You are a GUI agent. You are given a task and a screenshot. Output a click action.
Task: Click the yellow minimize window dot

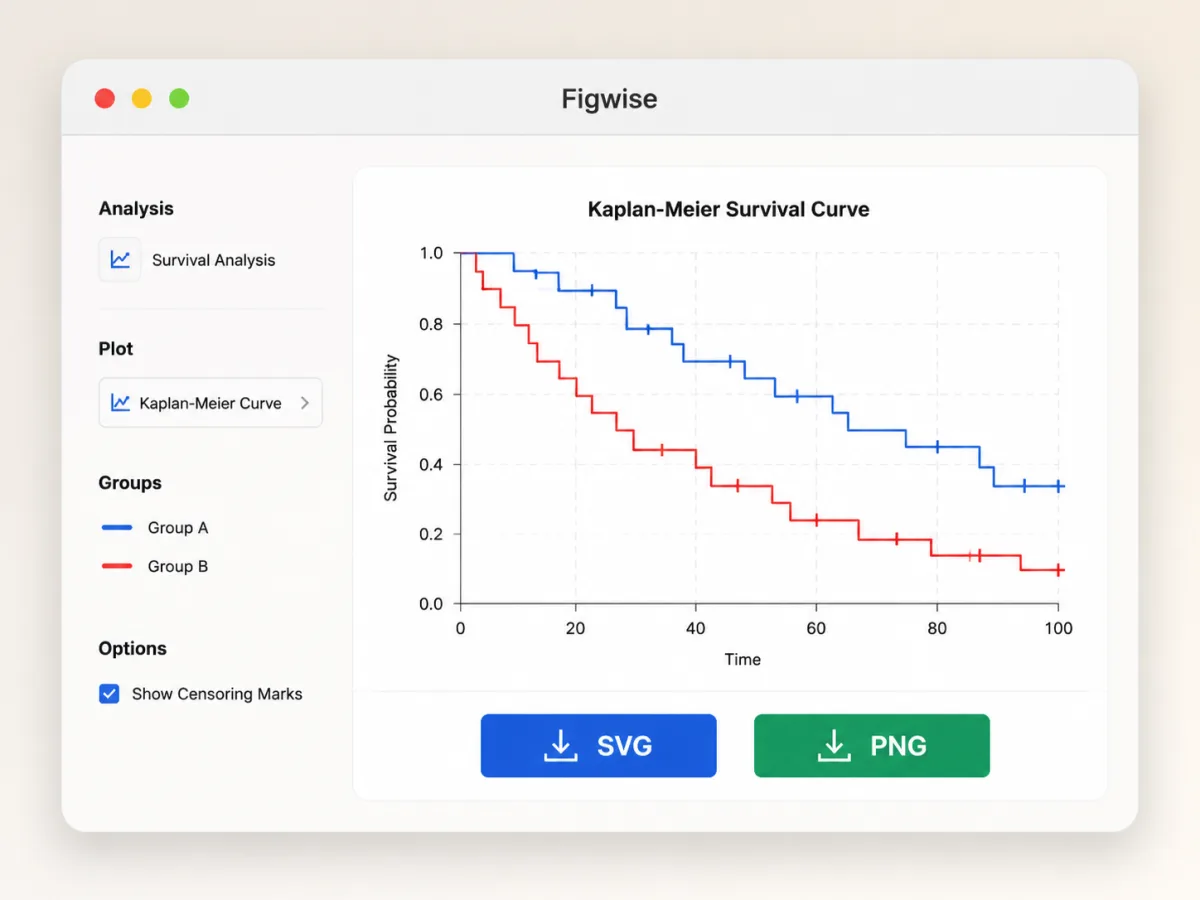[142, 98]
